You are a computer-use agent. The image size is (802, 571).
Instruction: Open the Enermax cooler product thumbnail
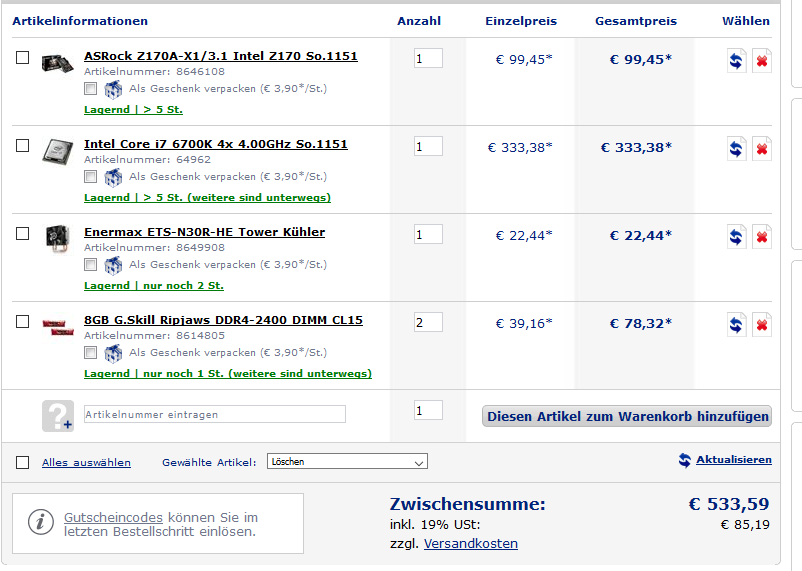57,238
